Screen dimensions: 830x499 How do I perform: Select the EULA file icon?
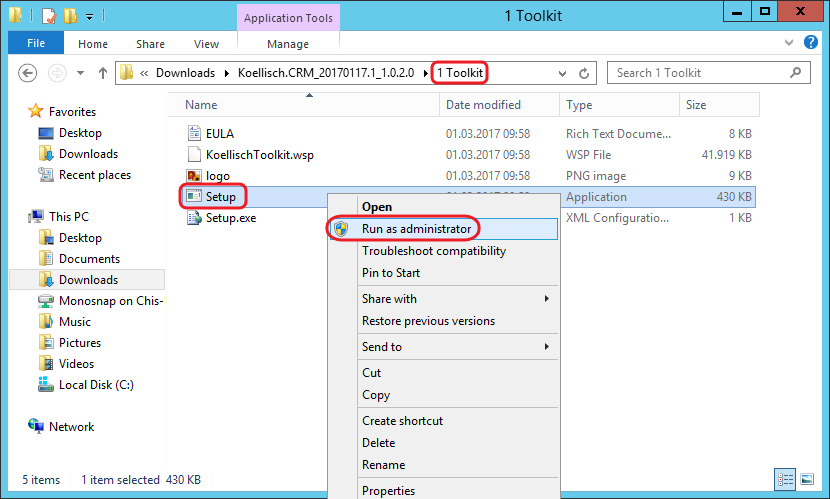(194, 133)
